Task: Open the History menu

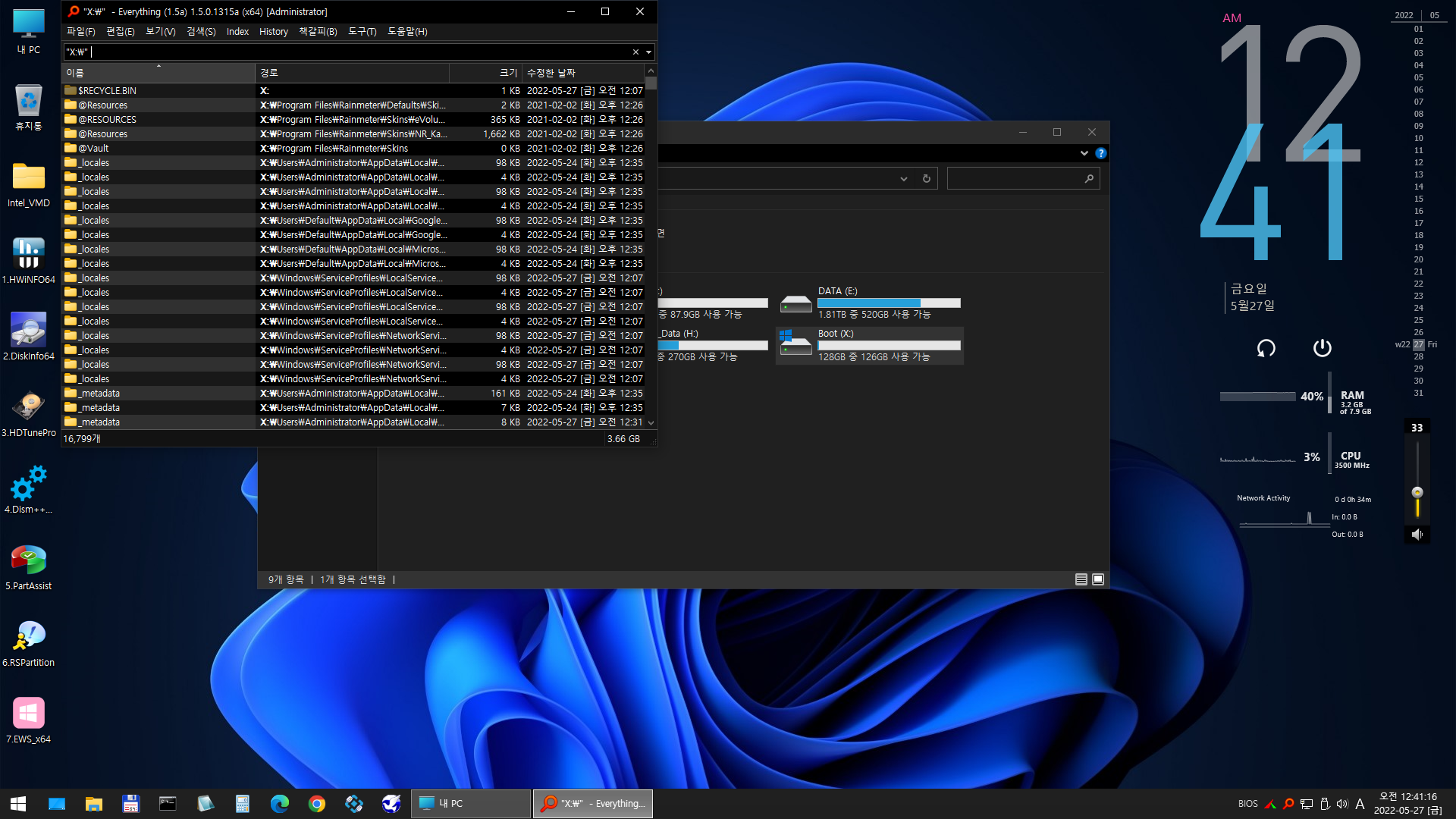Action: coord(274,32)
